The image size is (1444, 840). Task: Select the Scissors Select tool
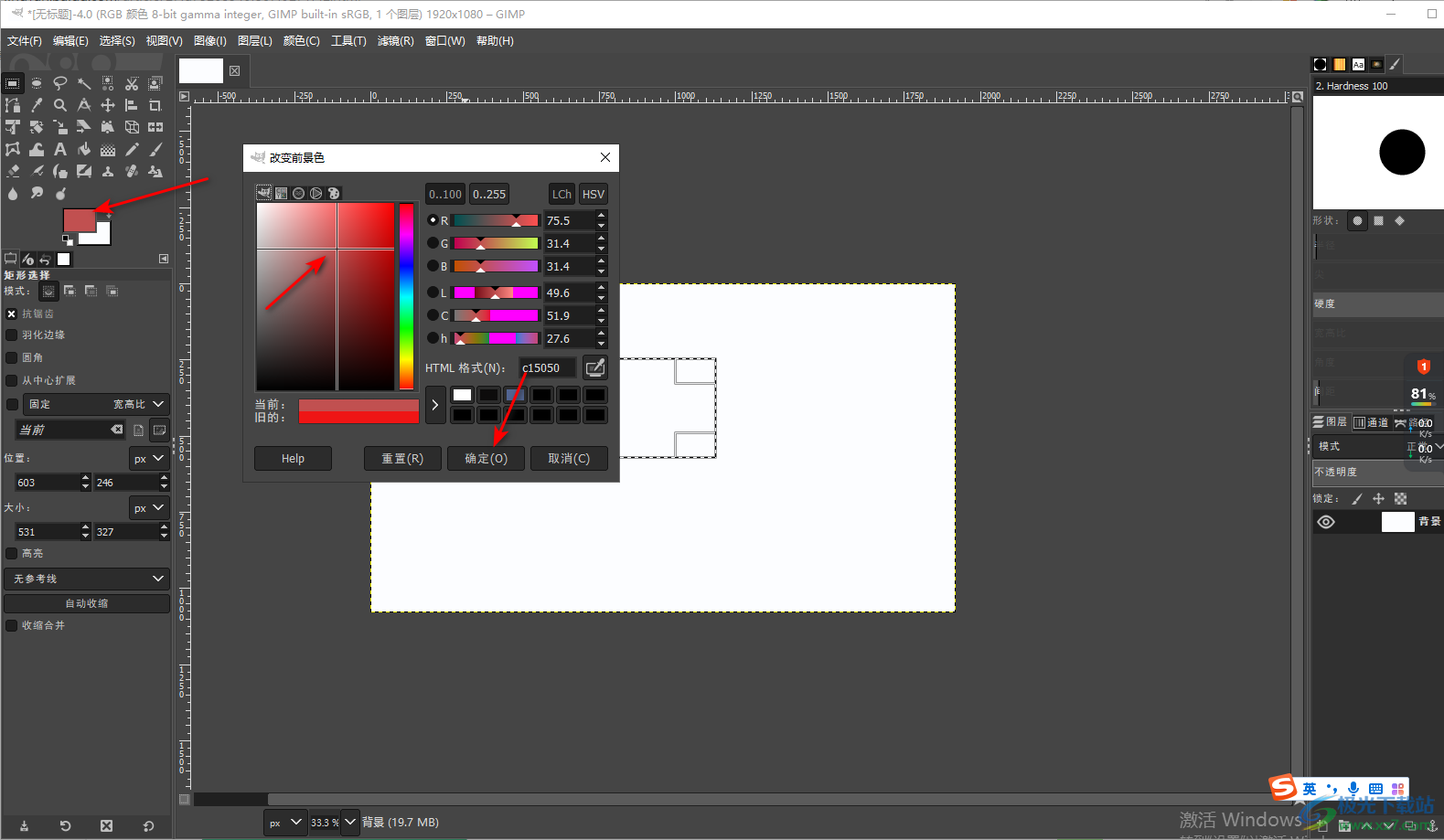click(x=132, y=83)
